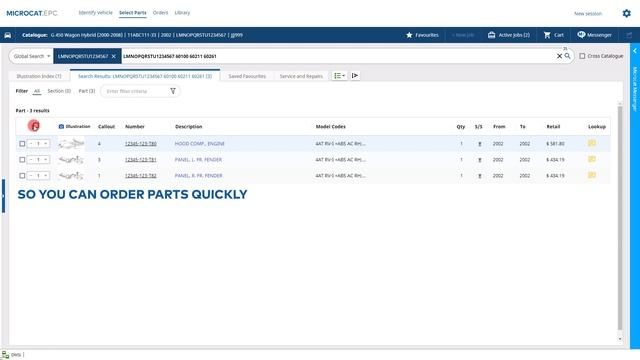Expand the left side panel handle
Viewport: 640px width, 360px height.
[x=3, y=196]
